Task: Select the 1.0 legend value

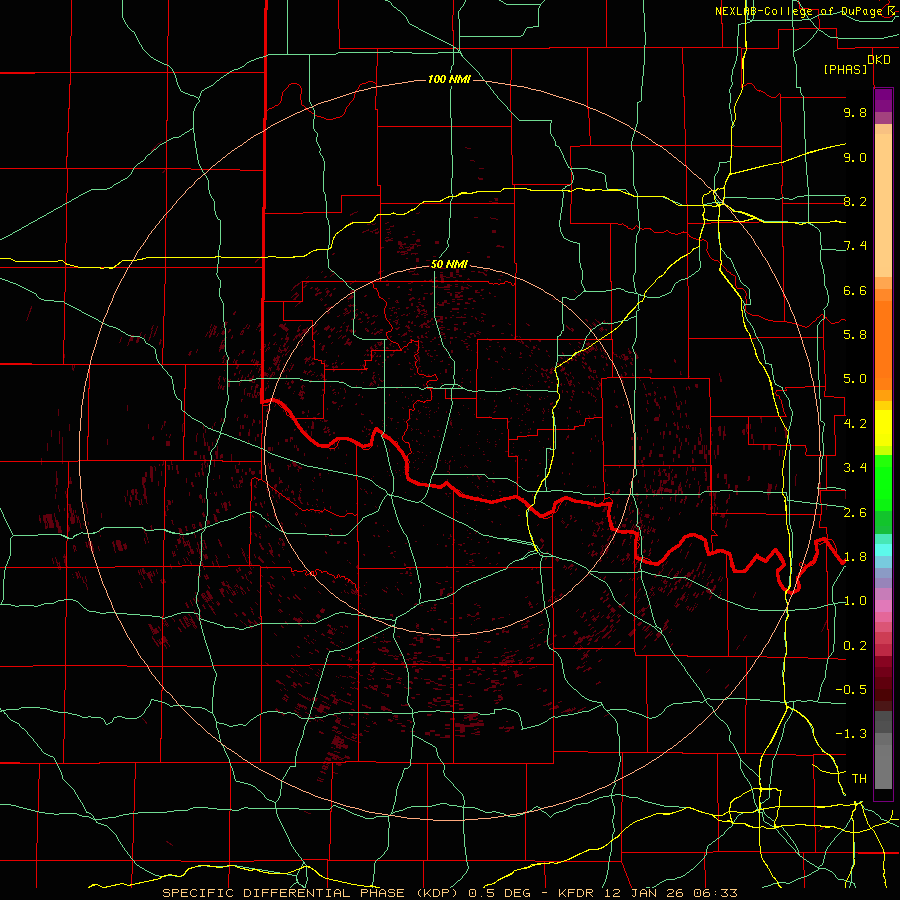Action: coord(855,601)
